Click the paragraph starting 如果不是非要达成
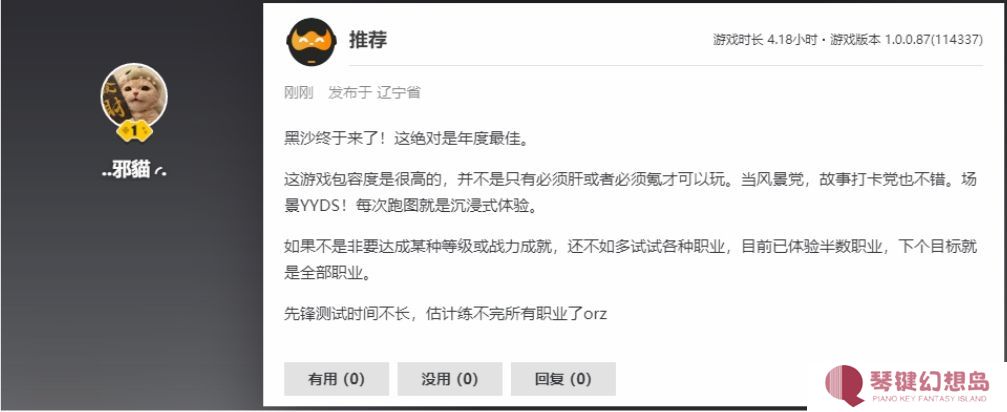 [x=631, y=260]
